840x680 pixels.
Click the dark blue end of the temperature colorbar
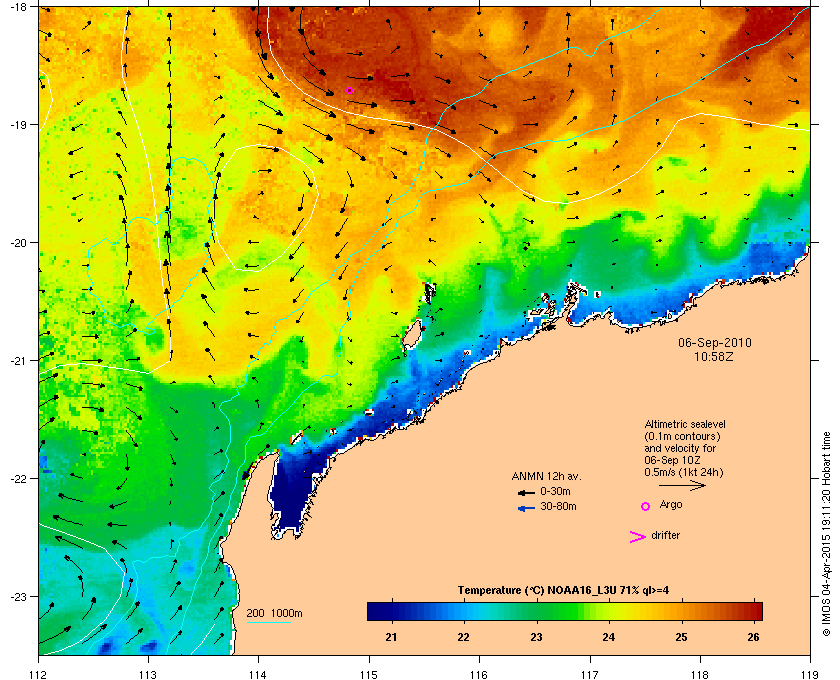pos(375,611)
